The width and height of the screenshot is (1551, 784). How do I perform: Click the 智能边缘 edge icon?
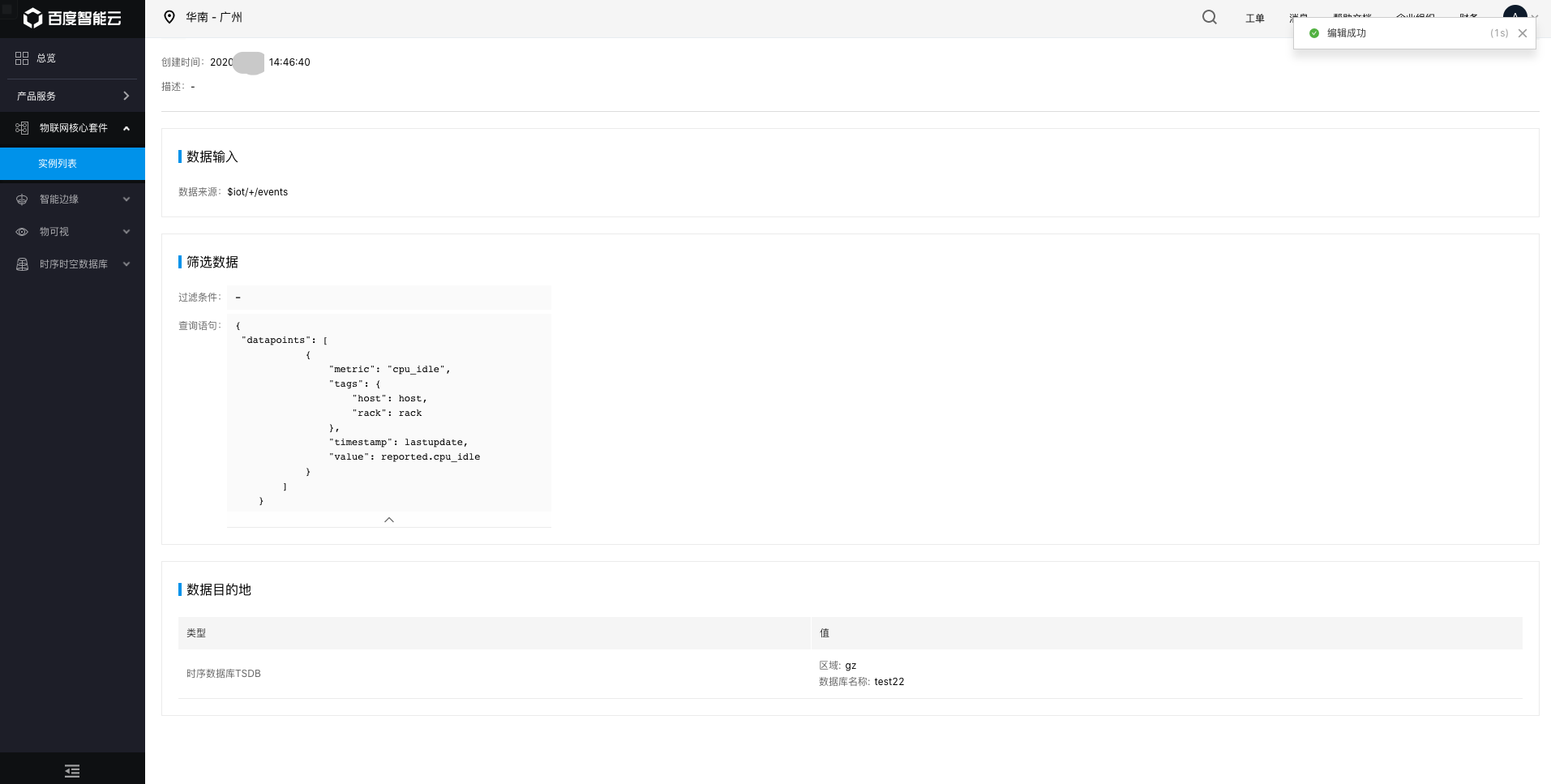pyautogui.click(x=22, y=199)
